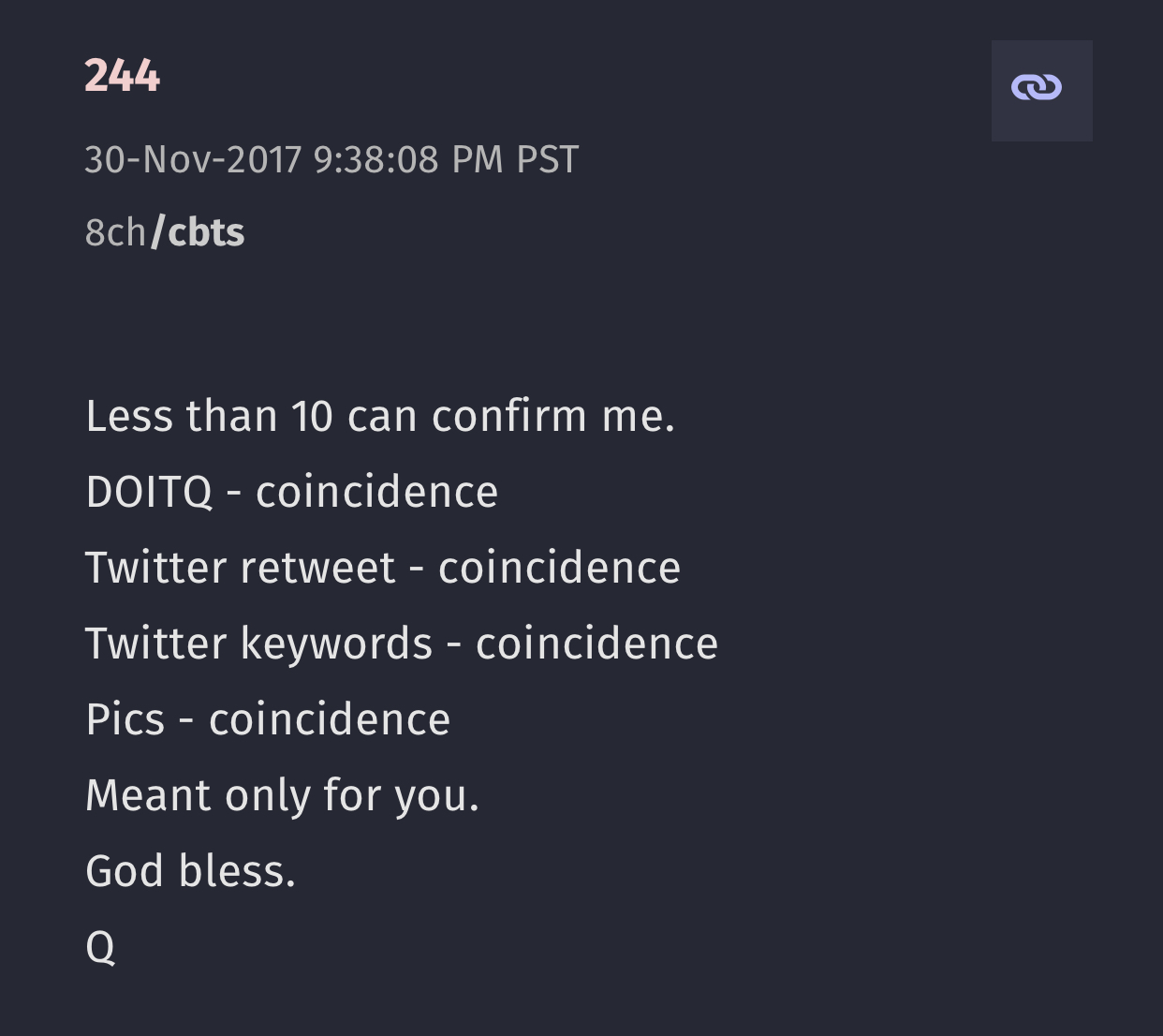Click the 'God bless.' line
The image size is (1163, 1036).
pyautogui.click(x=190, y=871)
